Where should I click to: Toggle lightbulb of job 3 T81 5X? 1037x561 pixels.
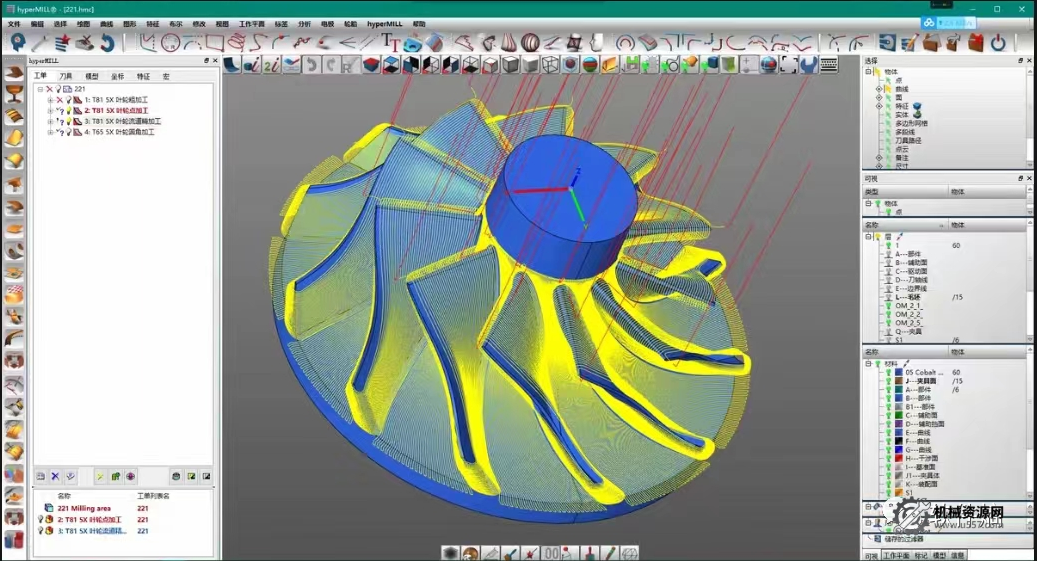coord(69,121)
